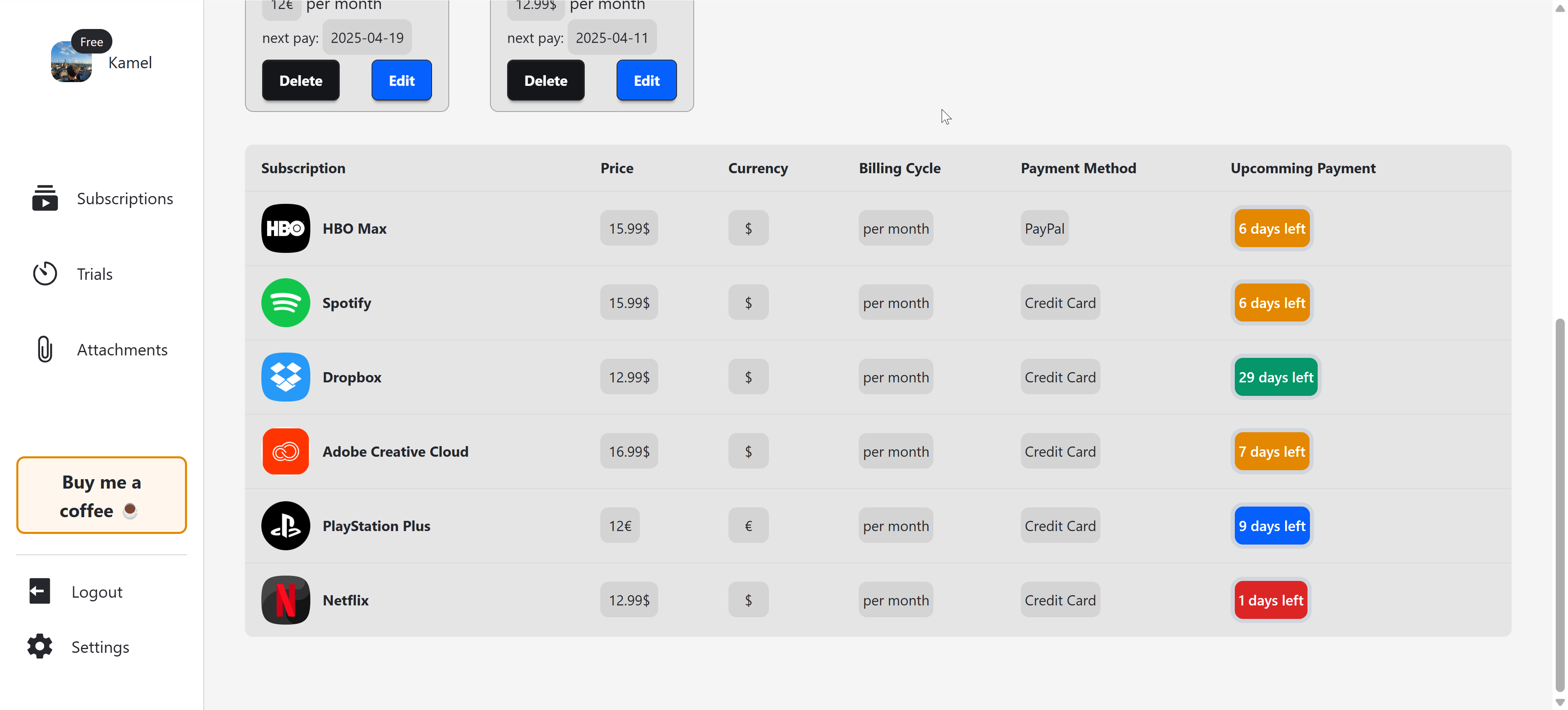1568x710 pixels.
Task: Edit the card with next pay 2025-04-11
Action: coord(646,80)
